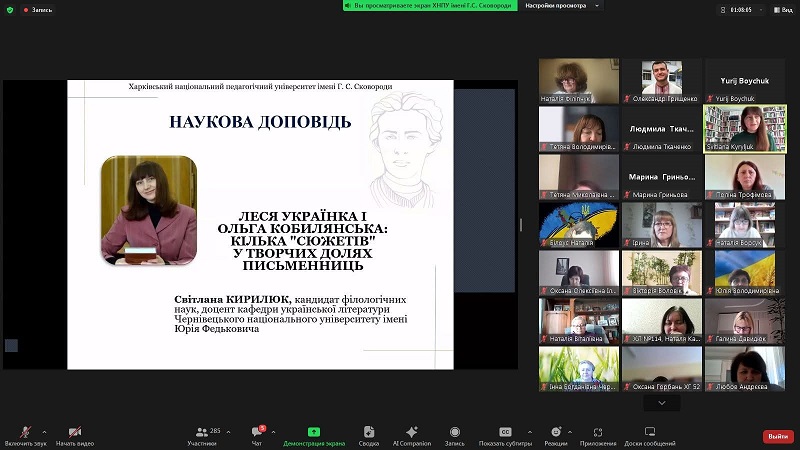Expand the arrow next to Реакции

(x=570, y=432)
